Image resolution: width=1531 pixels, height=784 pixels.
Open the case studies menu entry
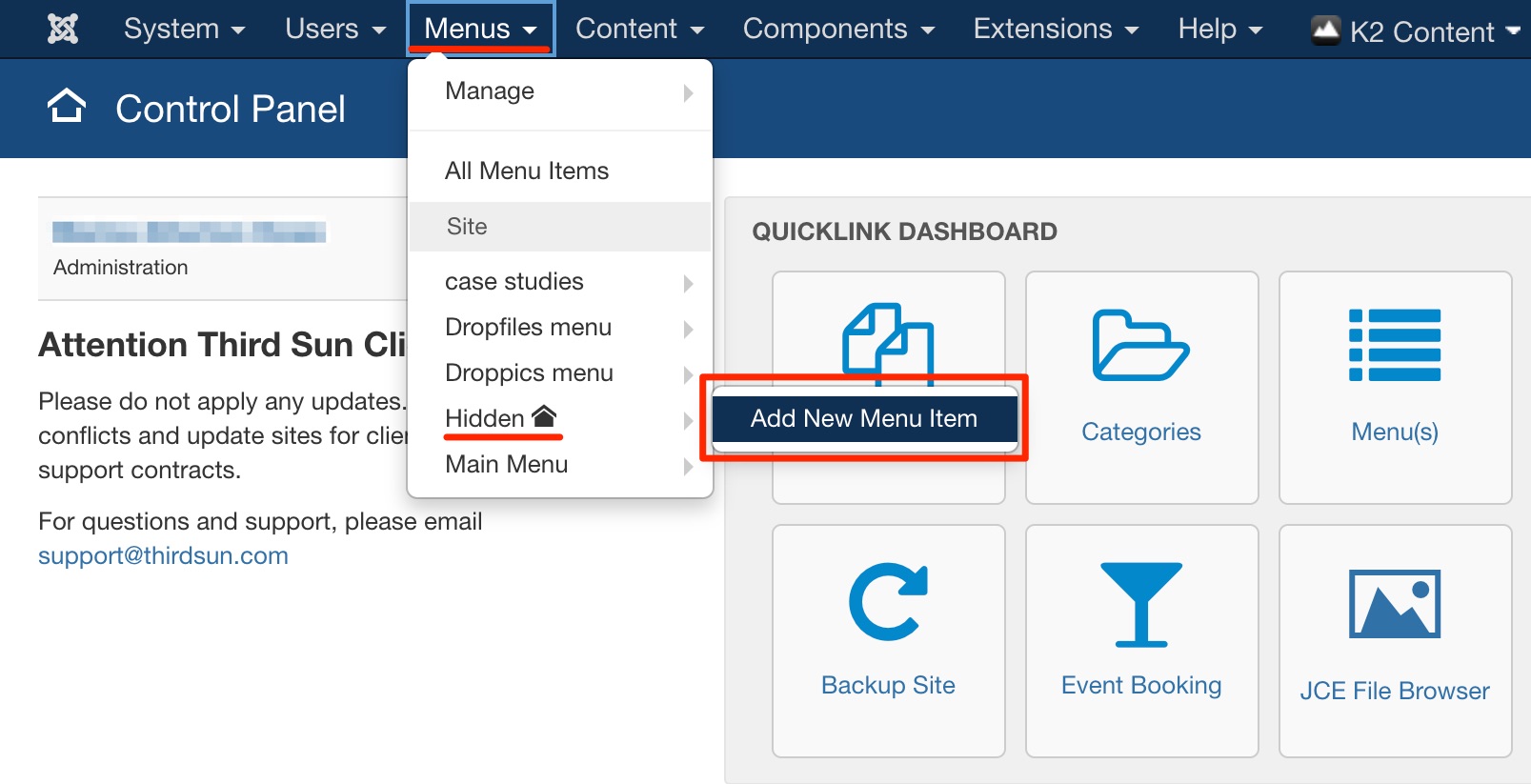coord(514,281)
